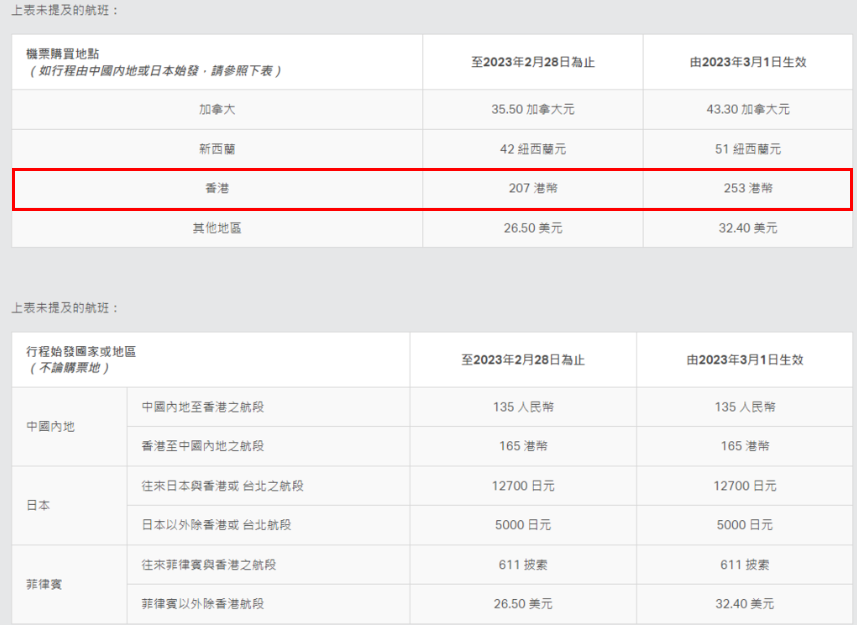Click the 42 紐西蘭元 cell
This screenshot has height=625, width=857.
tap(532, 149)
